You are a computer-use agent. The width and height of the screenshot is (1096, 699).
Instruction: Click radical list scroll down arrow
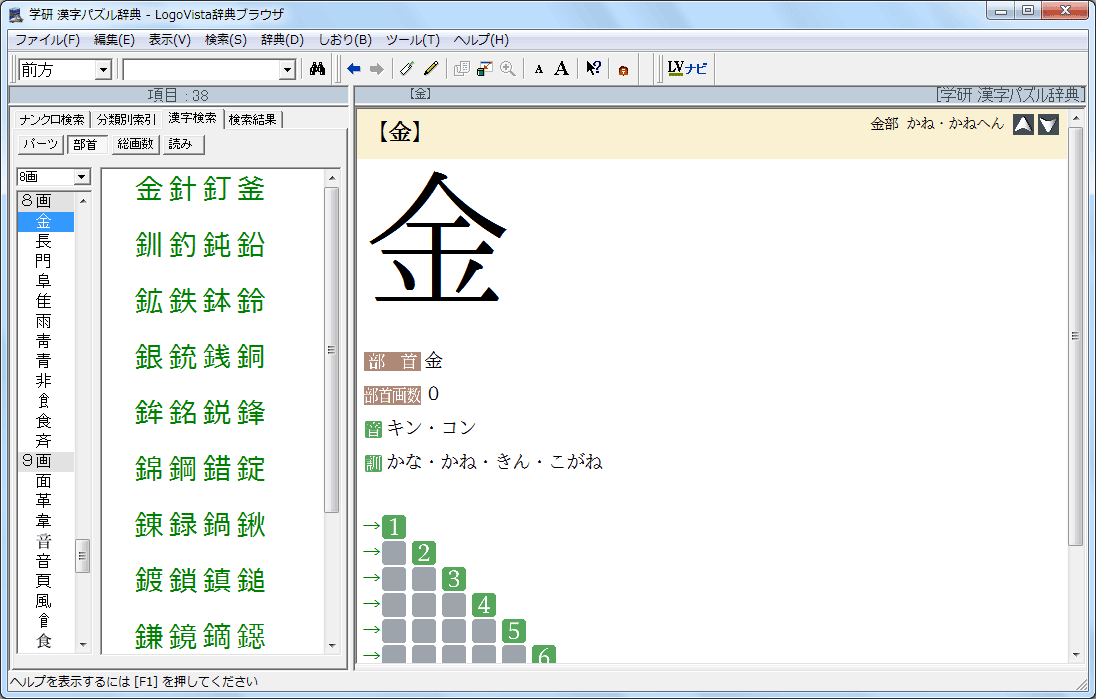coord(83,644)
